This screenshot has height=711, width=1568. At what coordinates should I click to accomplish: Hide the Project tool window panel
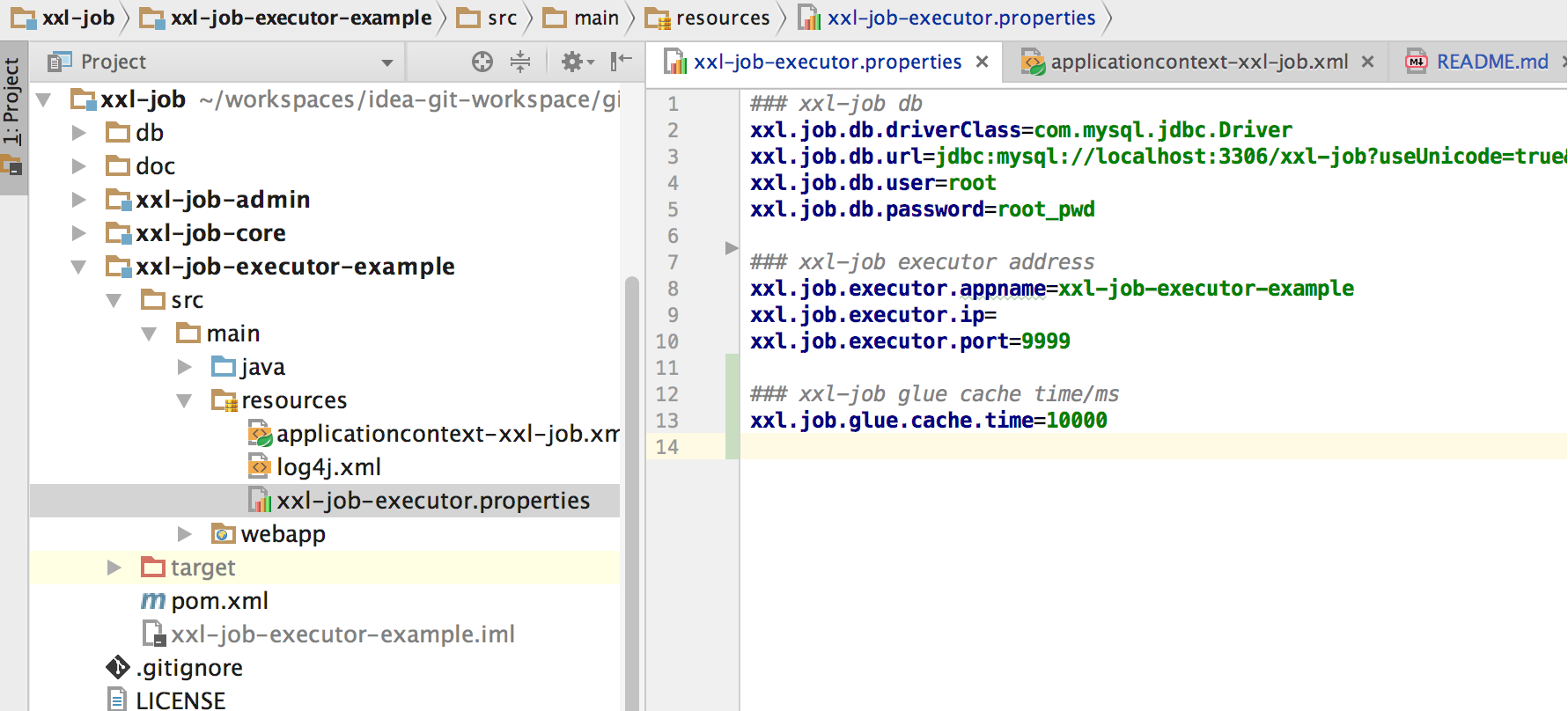coord(622,61)
